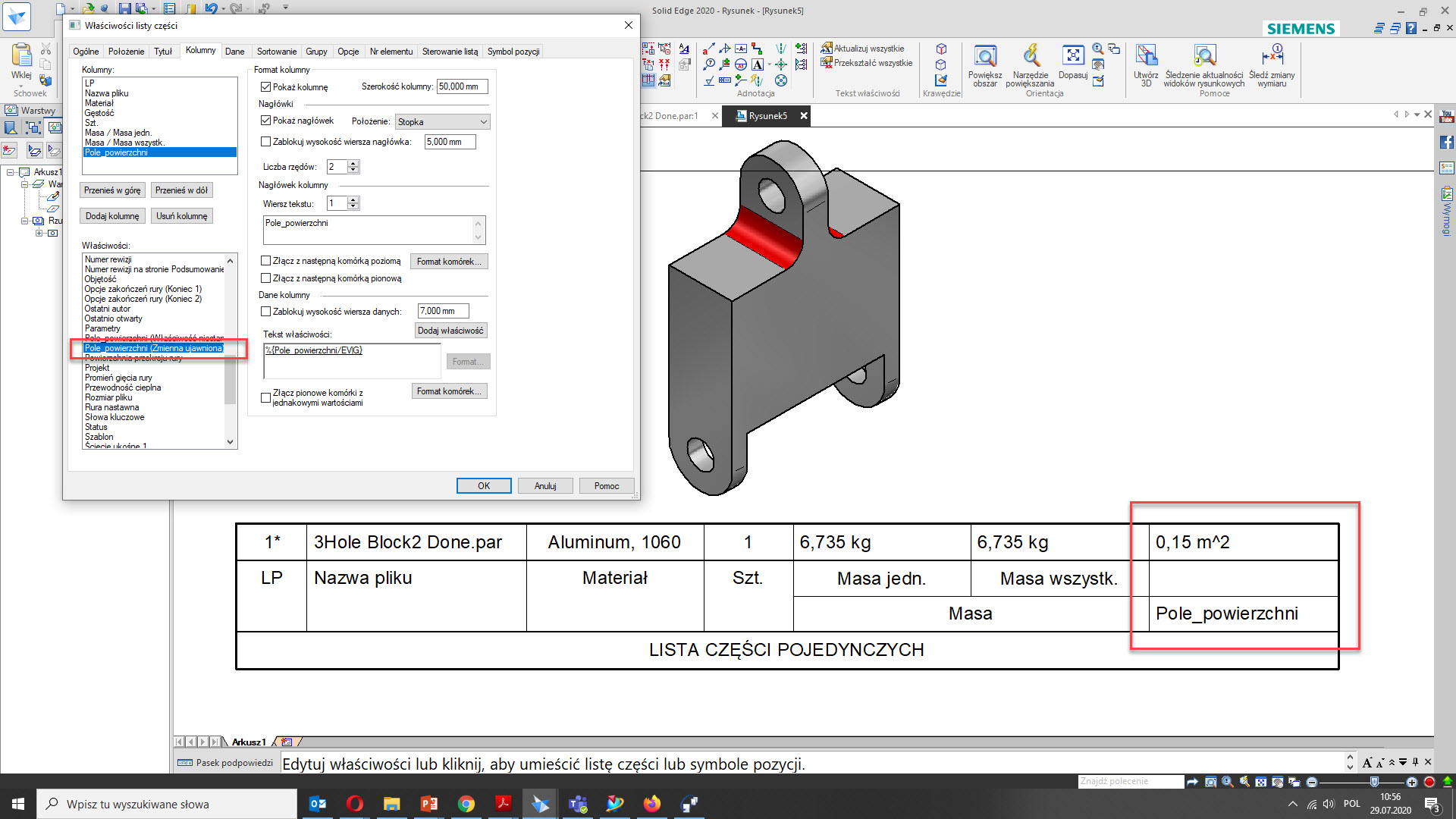This screenshot has height=819, width=1456.
Task: Click the surface texture symbol icon
Action: click(708, 80)
